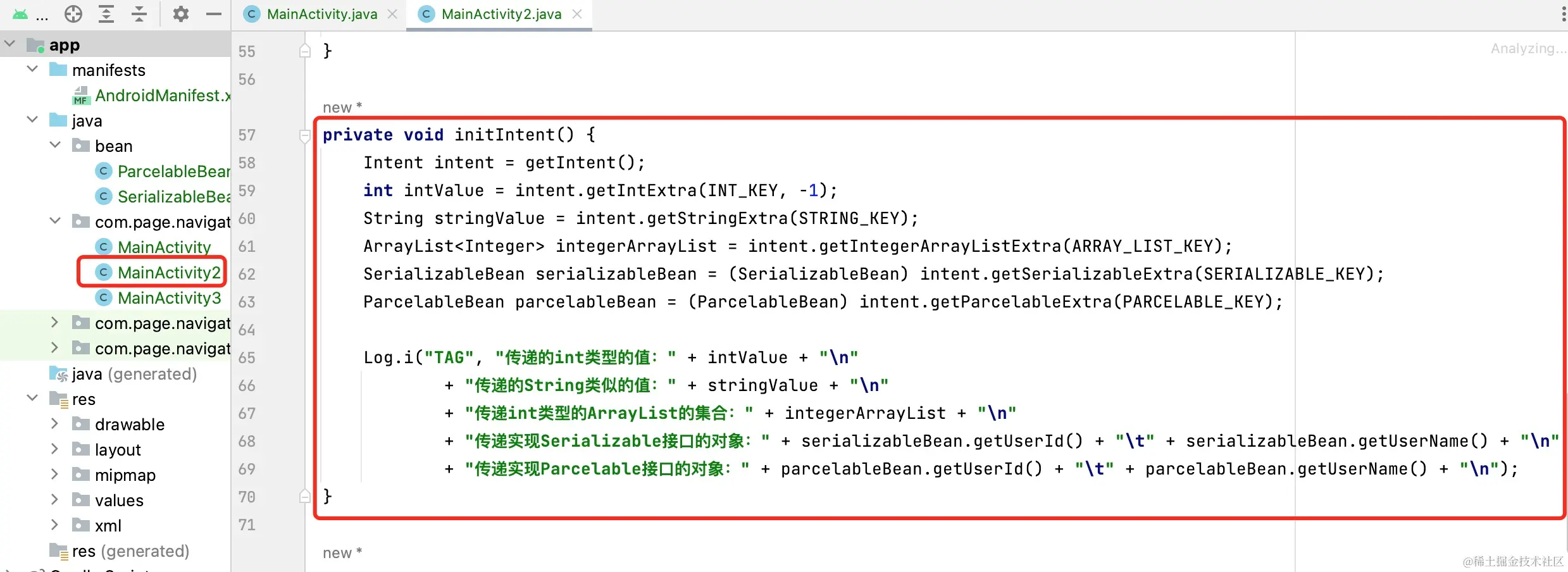Viewport: 1568px width, 572px height.
Task: Click the expand all icon
Action: point(106,14)
